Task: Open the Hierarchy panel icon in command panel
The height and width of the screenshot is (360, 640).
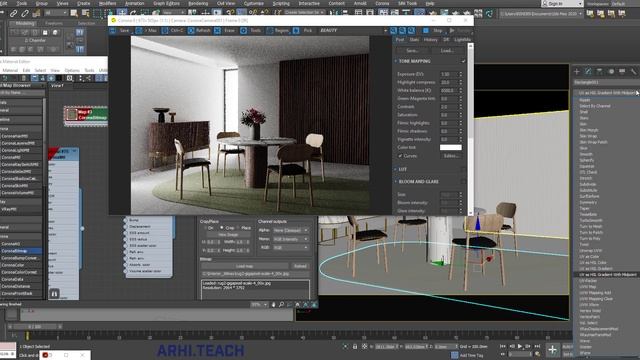Action: (600, 71)
